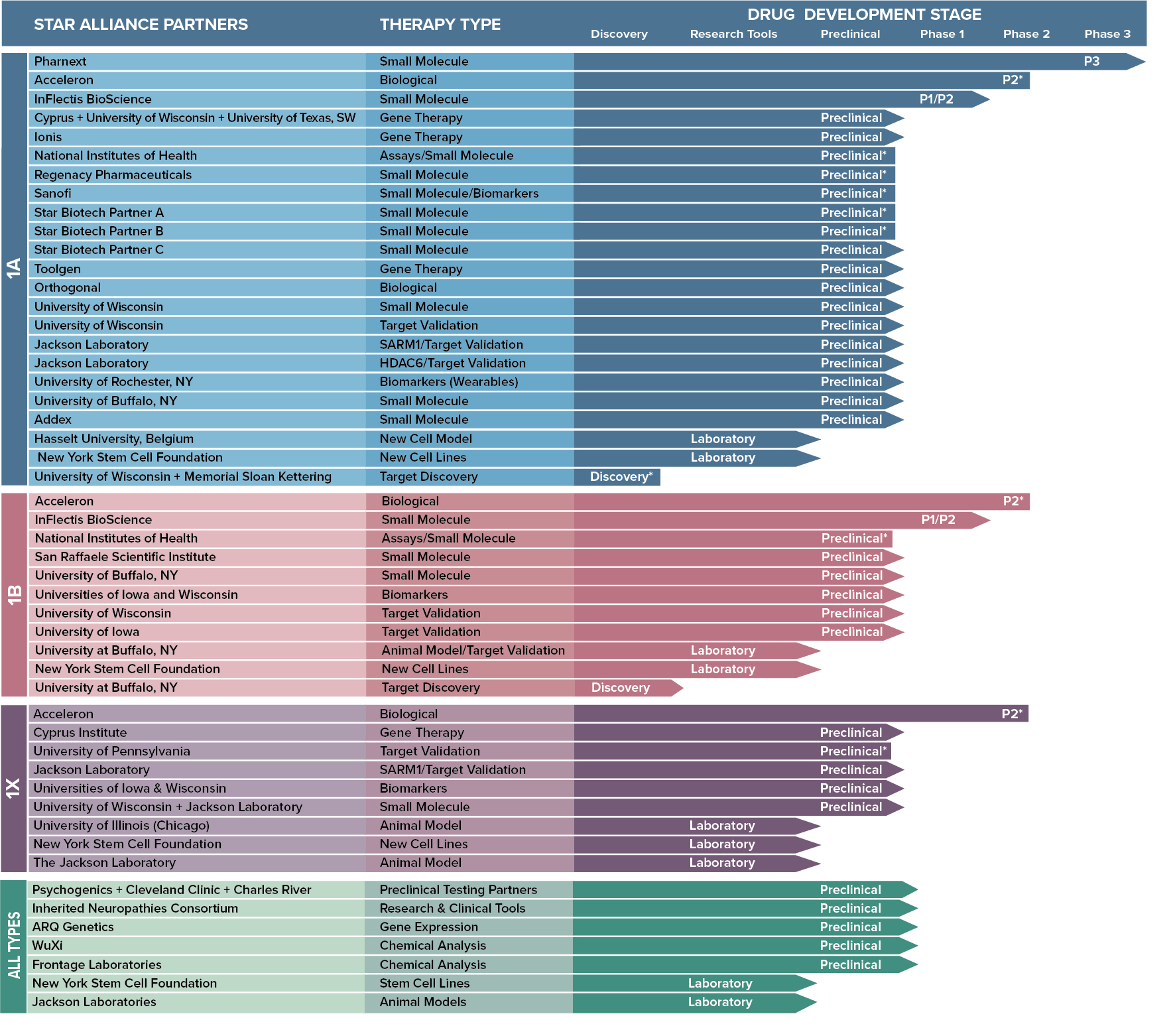Click the 'Biomarkers (Wearables)' therapy type

click(449, 382)
